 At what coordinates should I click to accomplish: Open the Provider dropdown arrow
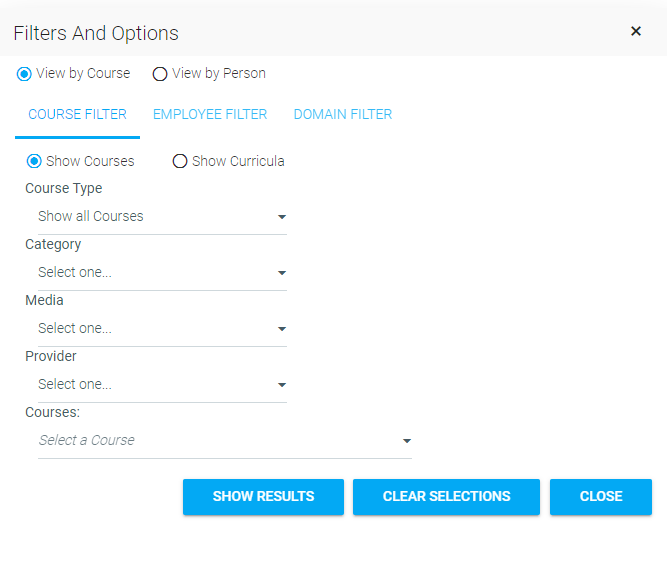pos(282,385)
